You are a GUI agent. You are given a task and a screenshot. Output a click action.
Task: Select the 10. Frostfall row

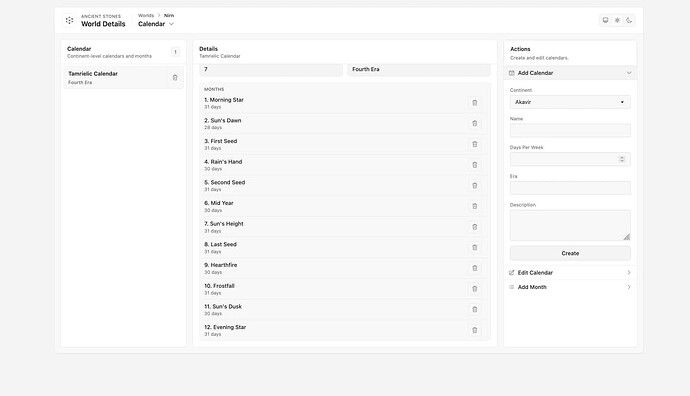(x=345, y=289)
